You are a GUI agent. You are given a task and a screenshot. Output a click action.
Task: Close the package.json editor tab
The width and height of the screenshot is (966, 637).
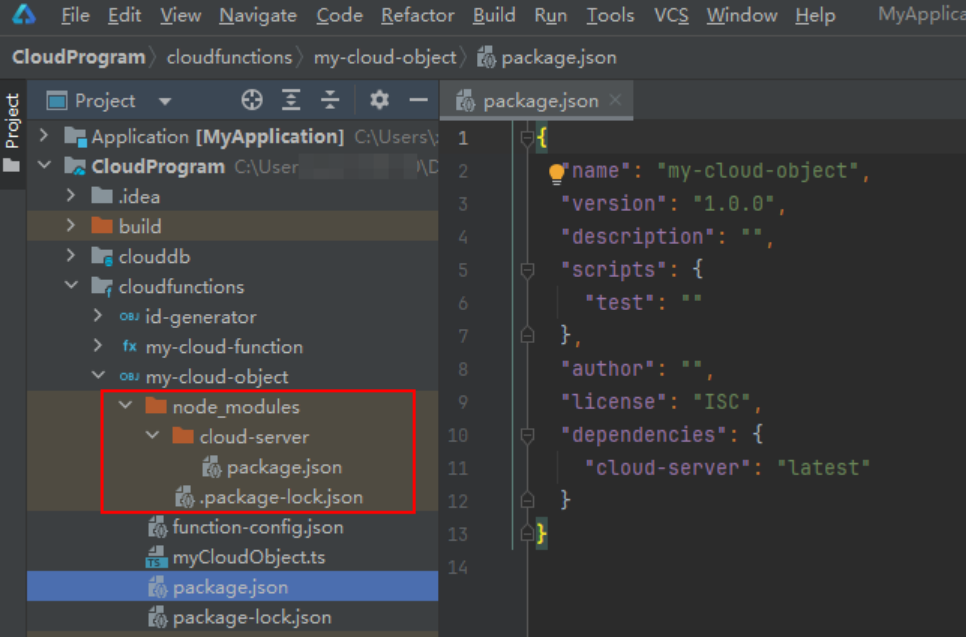(x=615, y=100)
